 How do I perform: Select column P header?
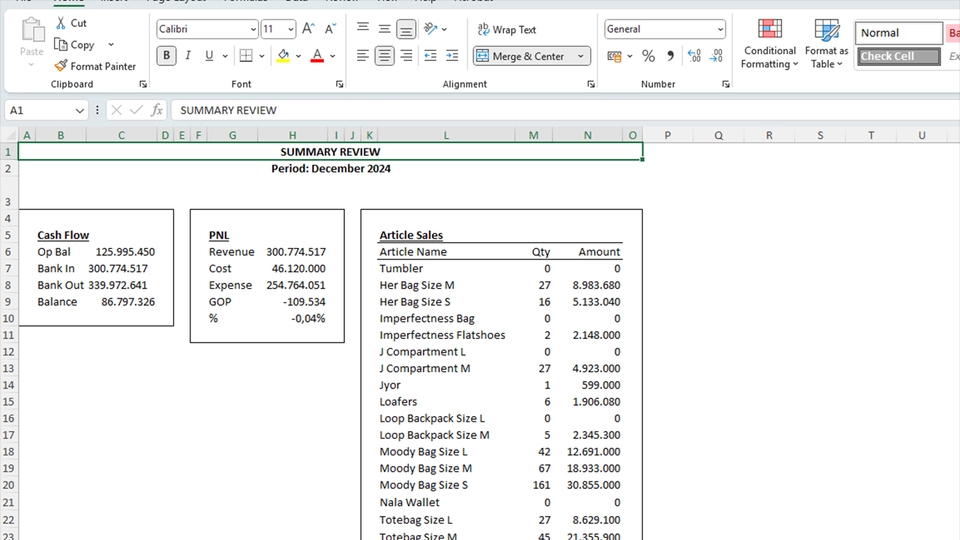point(667,135)
